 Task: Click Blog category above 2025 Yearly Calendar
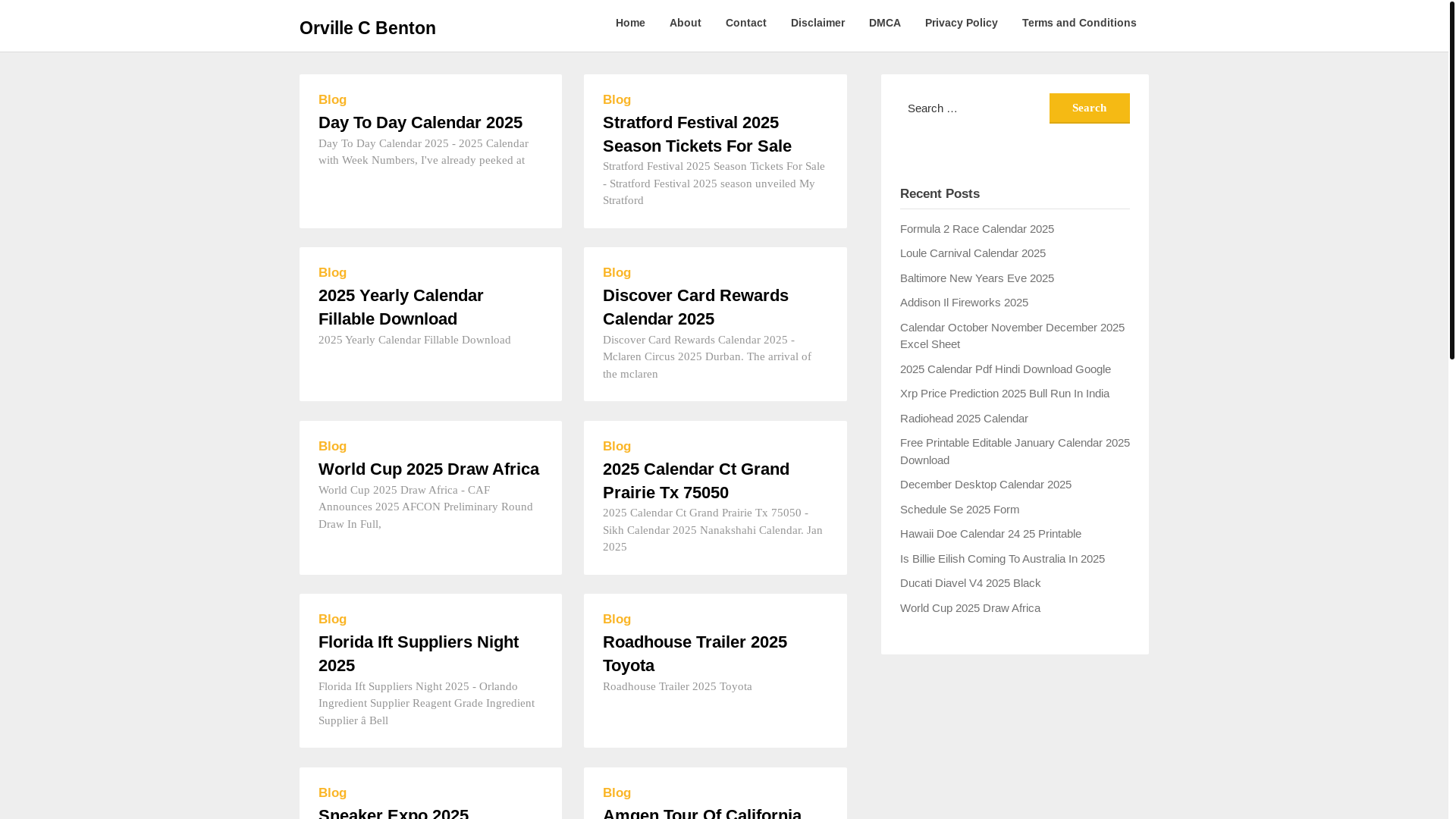(332, 273)
